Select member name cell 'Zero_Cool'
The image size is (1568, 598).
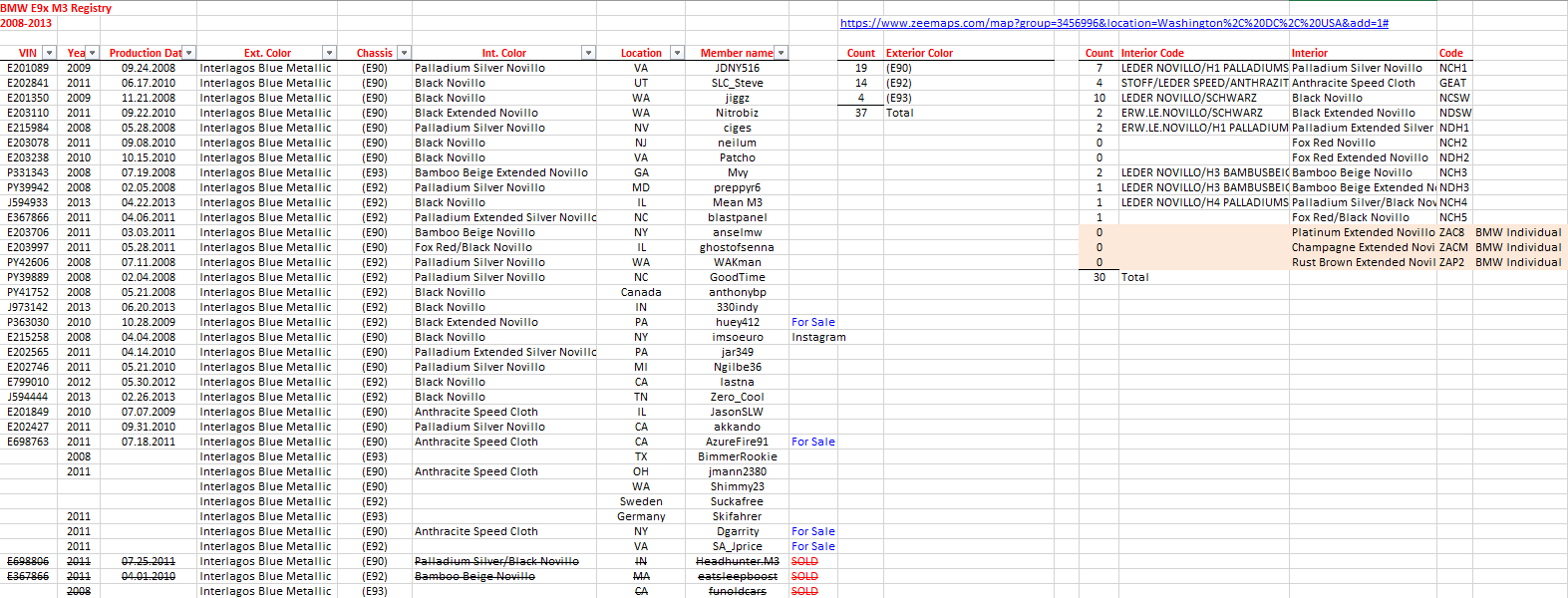point(738,397)
